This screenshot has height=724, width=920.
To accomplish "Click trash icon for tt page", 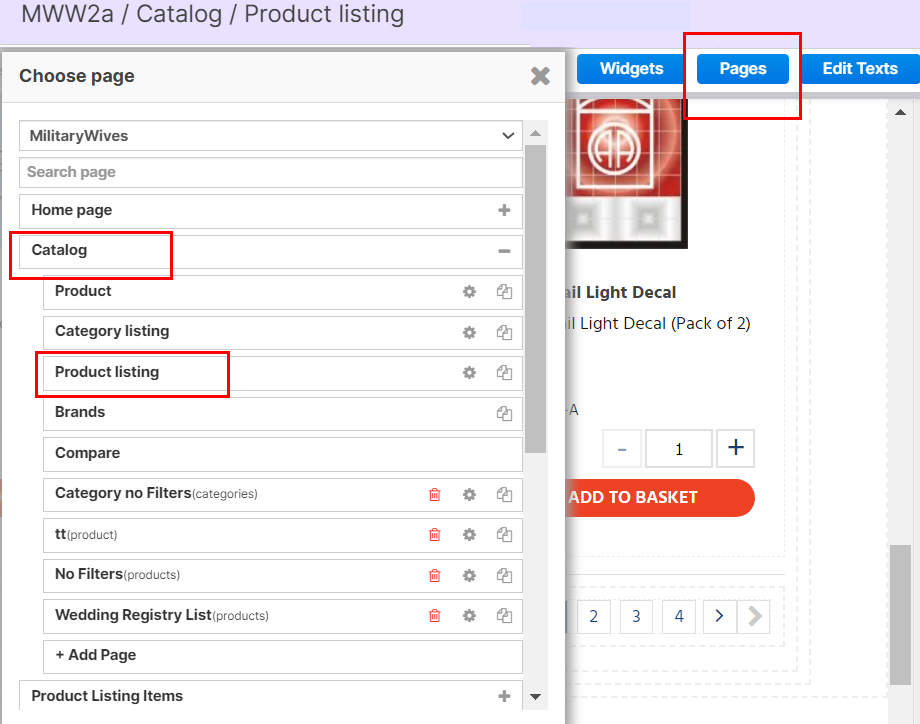I will point(434,535).
